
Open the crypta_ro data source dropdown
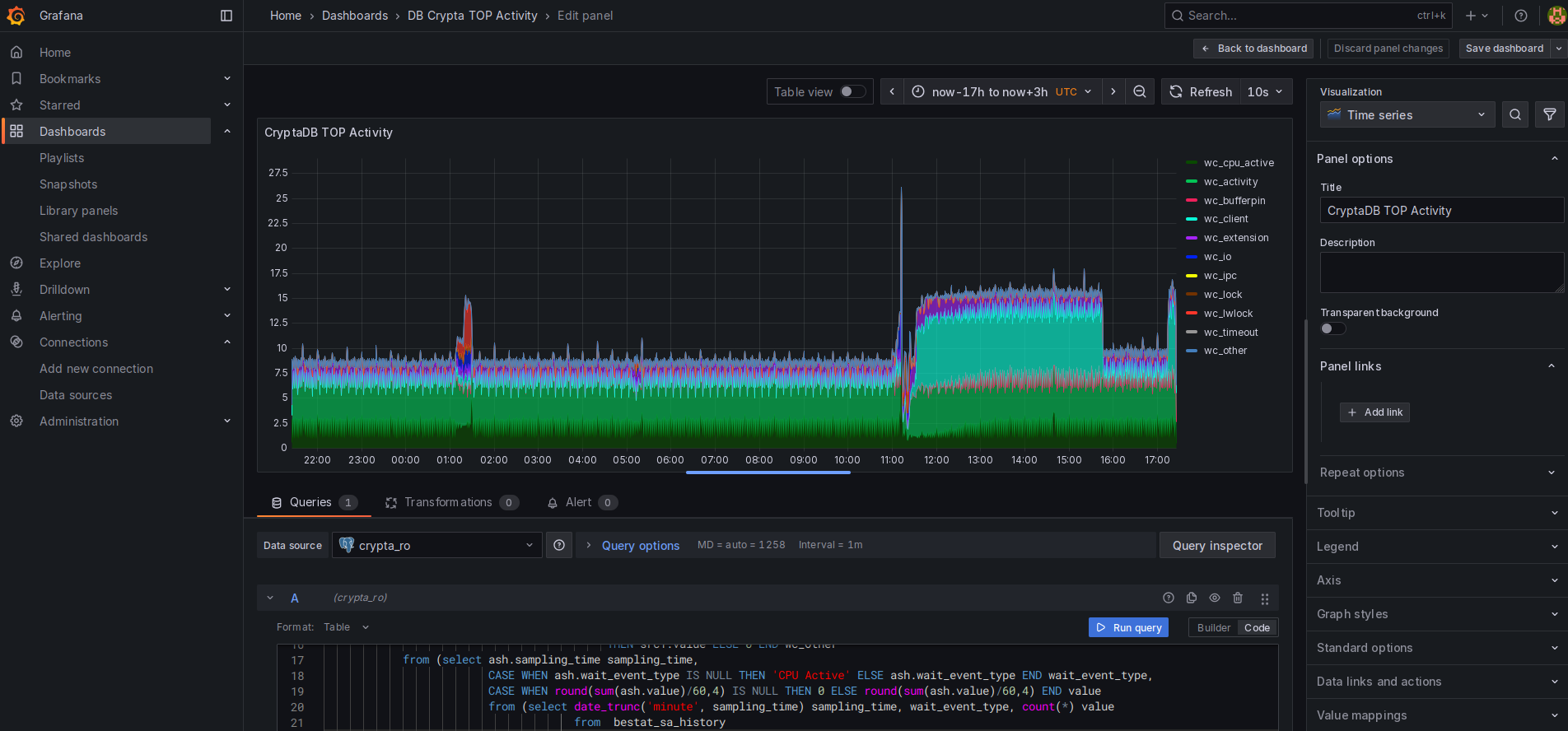(x=436, y=545)
